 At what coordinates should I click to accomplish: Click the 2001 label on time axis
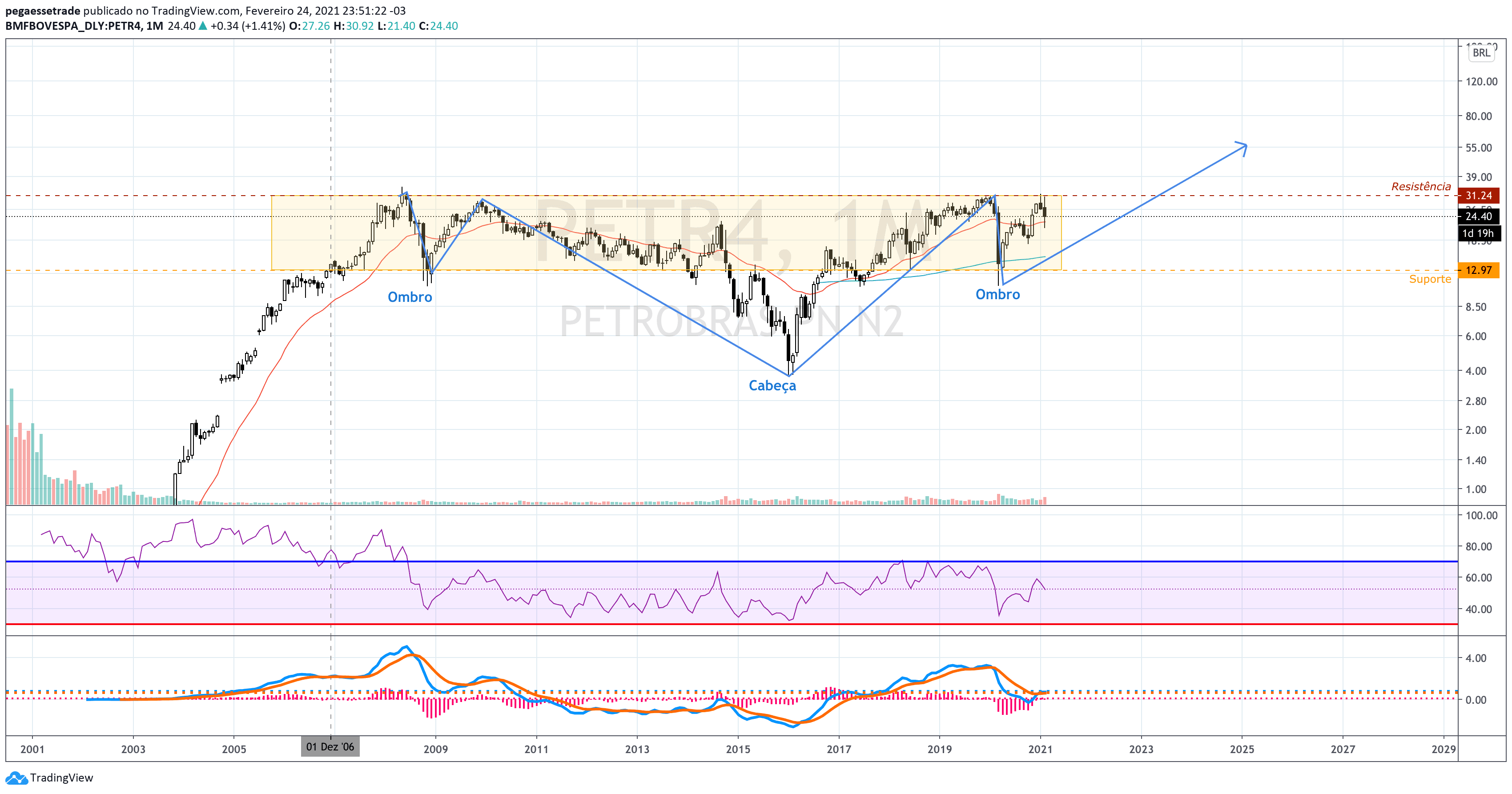pyautogui.click(x=32, y=749)
